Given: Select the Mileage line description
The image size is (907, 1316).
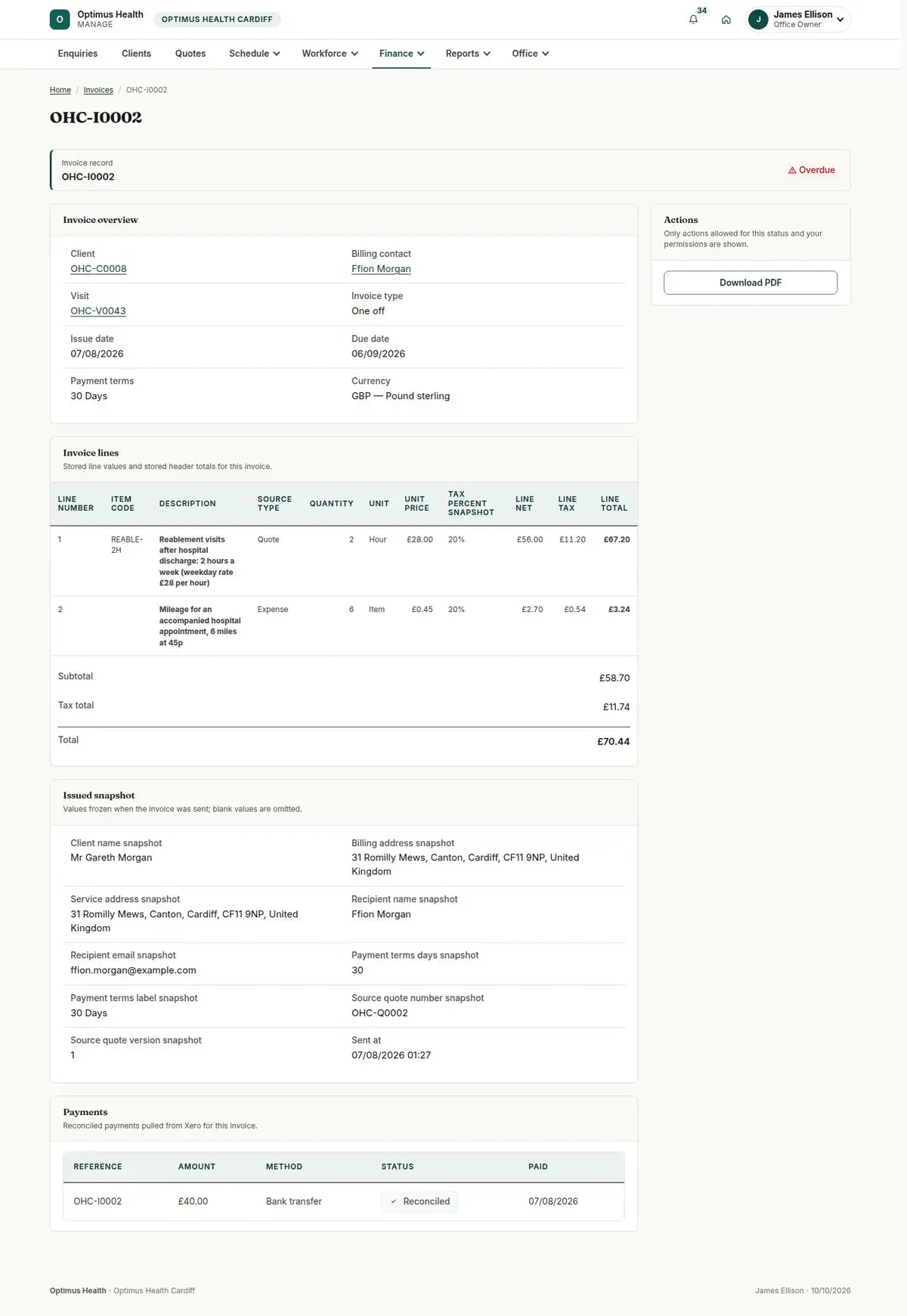Looking at the screenshot, I should tap(200, 626).
